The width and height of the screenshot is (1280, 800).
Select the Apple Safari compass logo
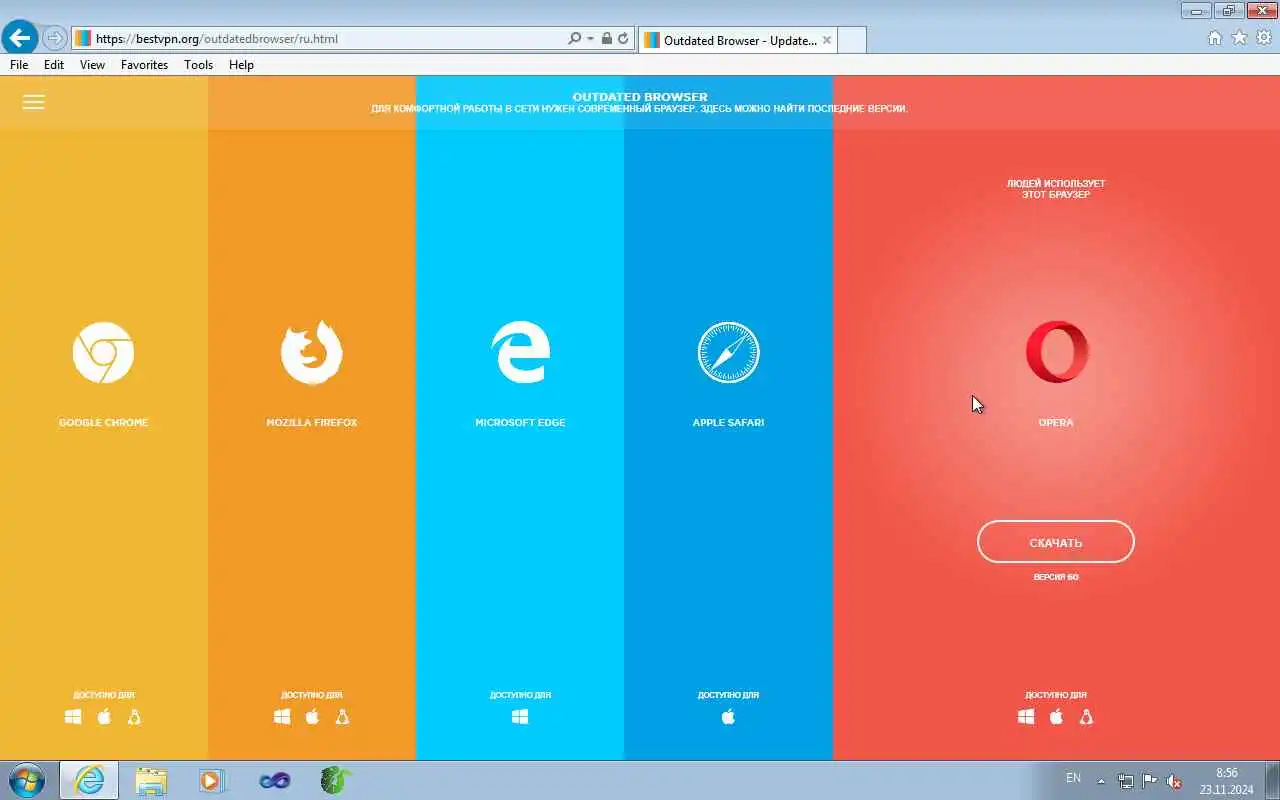tap(728, 352)
